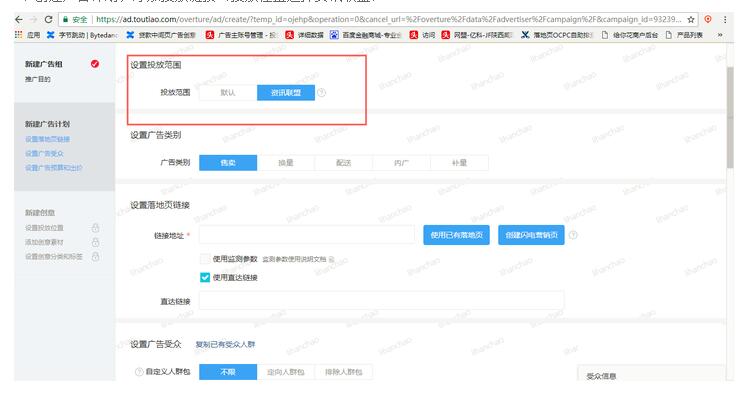Image resolution: width=741 pixels, height=408 pixels.
Task: Click the page vertical scrollbar
Action: pos(731,120)
